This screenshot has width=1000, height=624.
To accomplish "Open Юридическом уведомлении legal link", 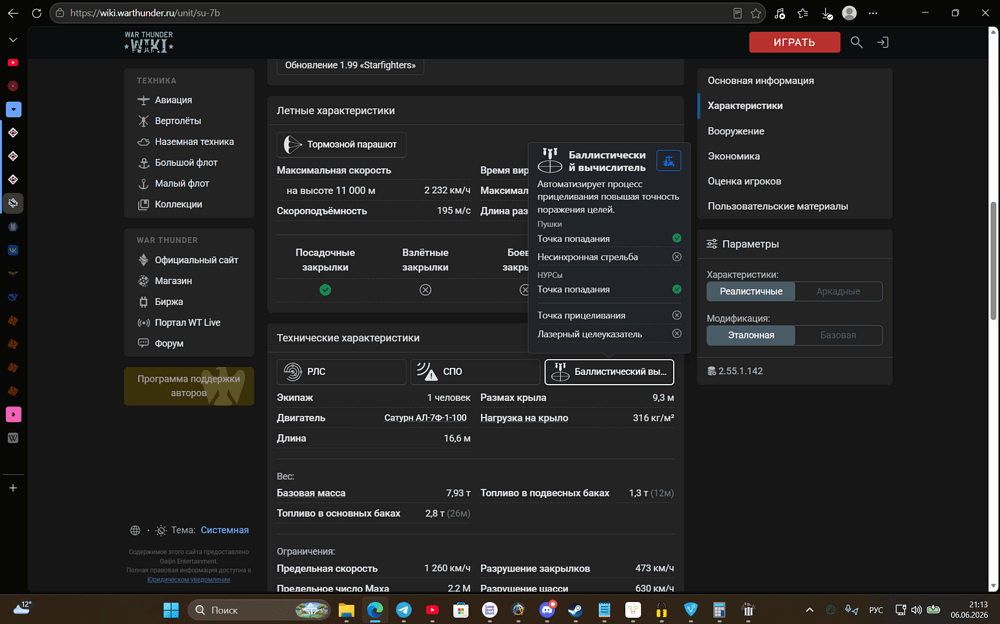I will [188, 579].
